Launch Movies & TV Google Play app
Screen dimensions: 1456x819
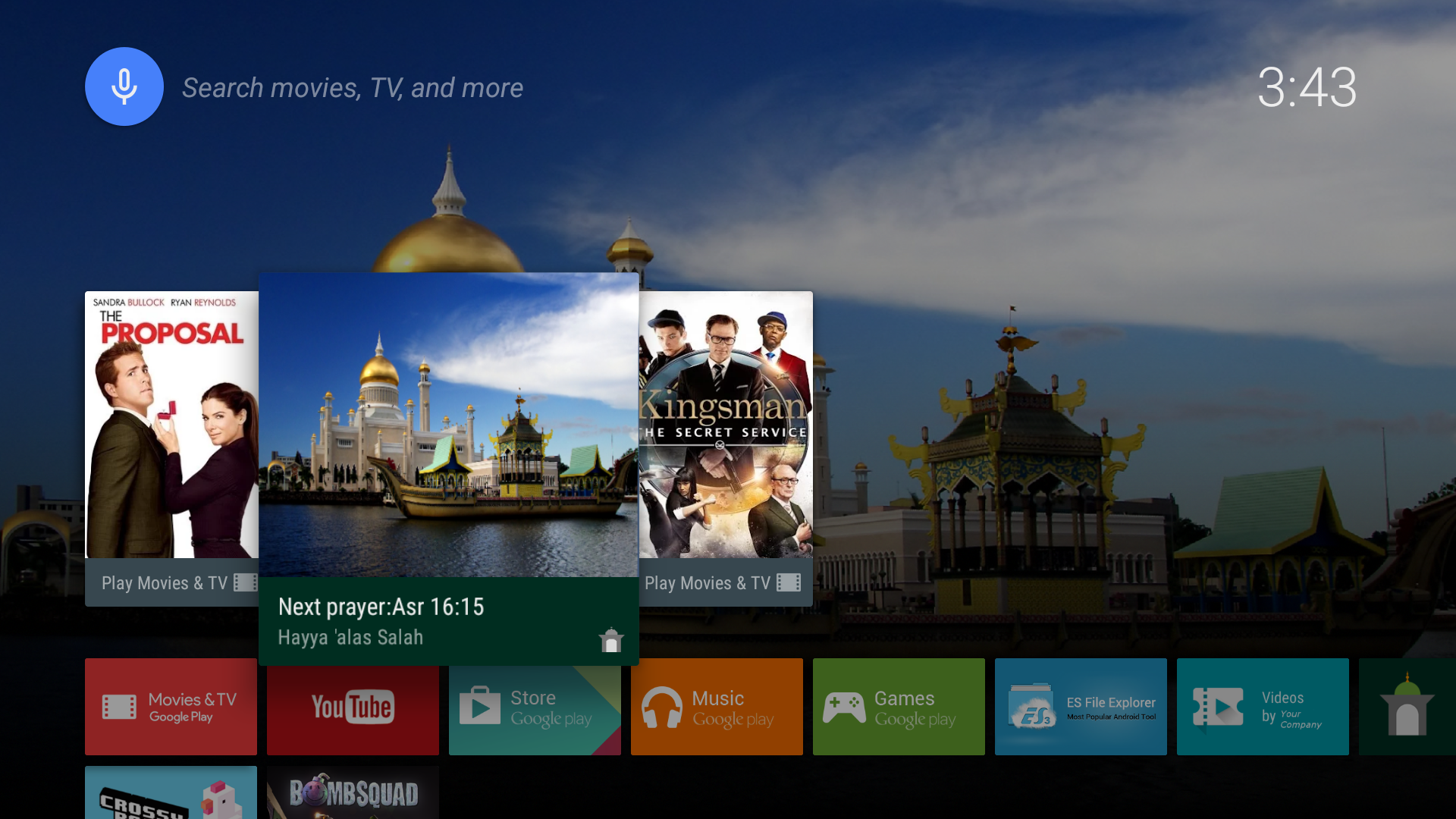point(171,707)
